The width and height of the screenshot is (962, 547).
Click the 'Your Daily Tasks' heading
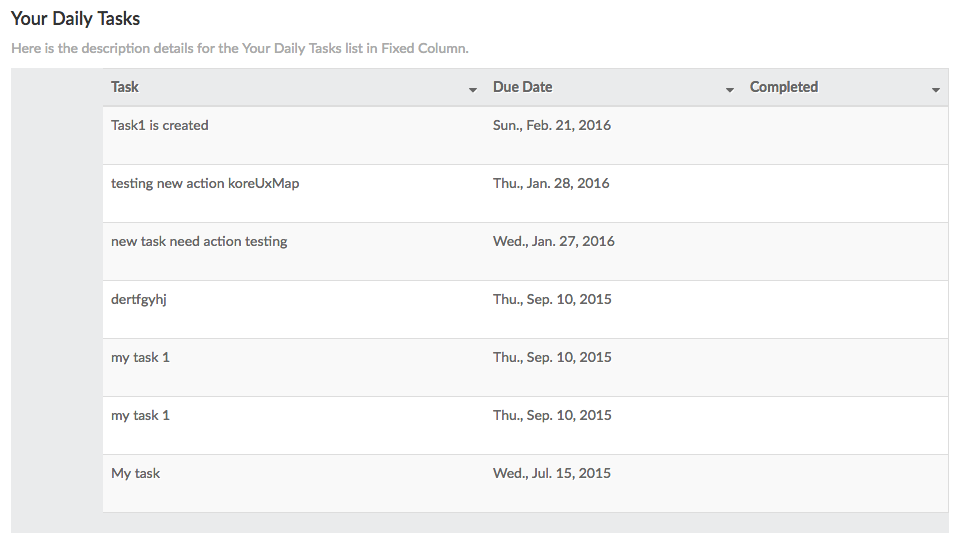(x=75, y=19)
